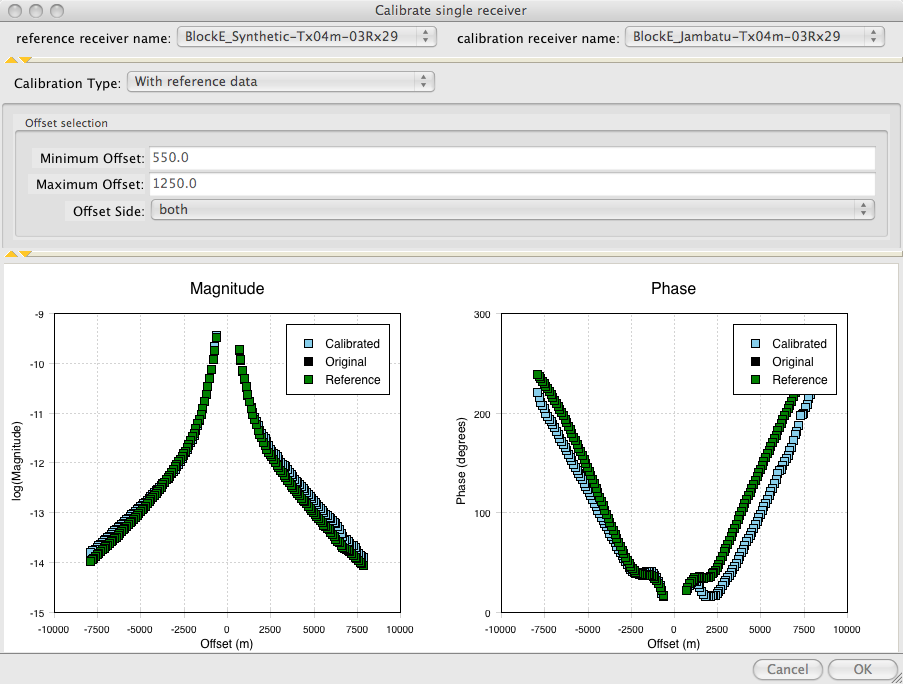Click the "Offset Side:" label
The image size is (903, 684).
coord(109,211)
